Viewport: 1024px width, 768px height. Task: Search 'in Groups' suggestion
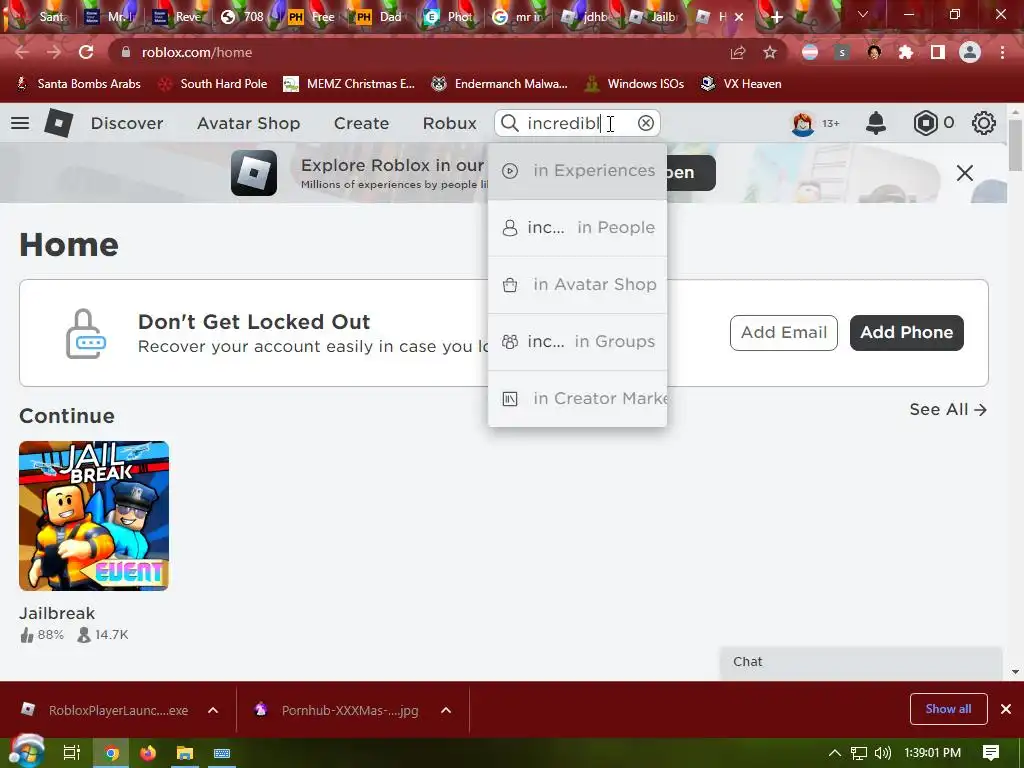point(577,342)
